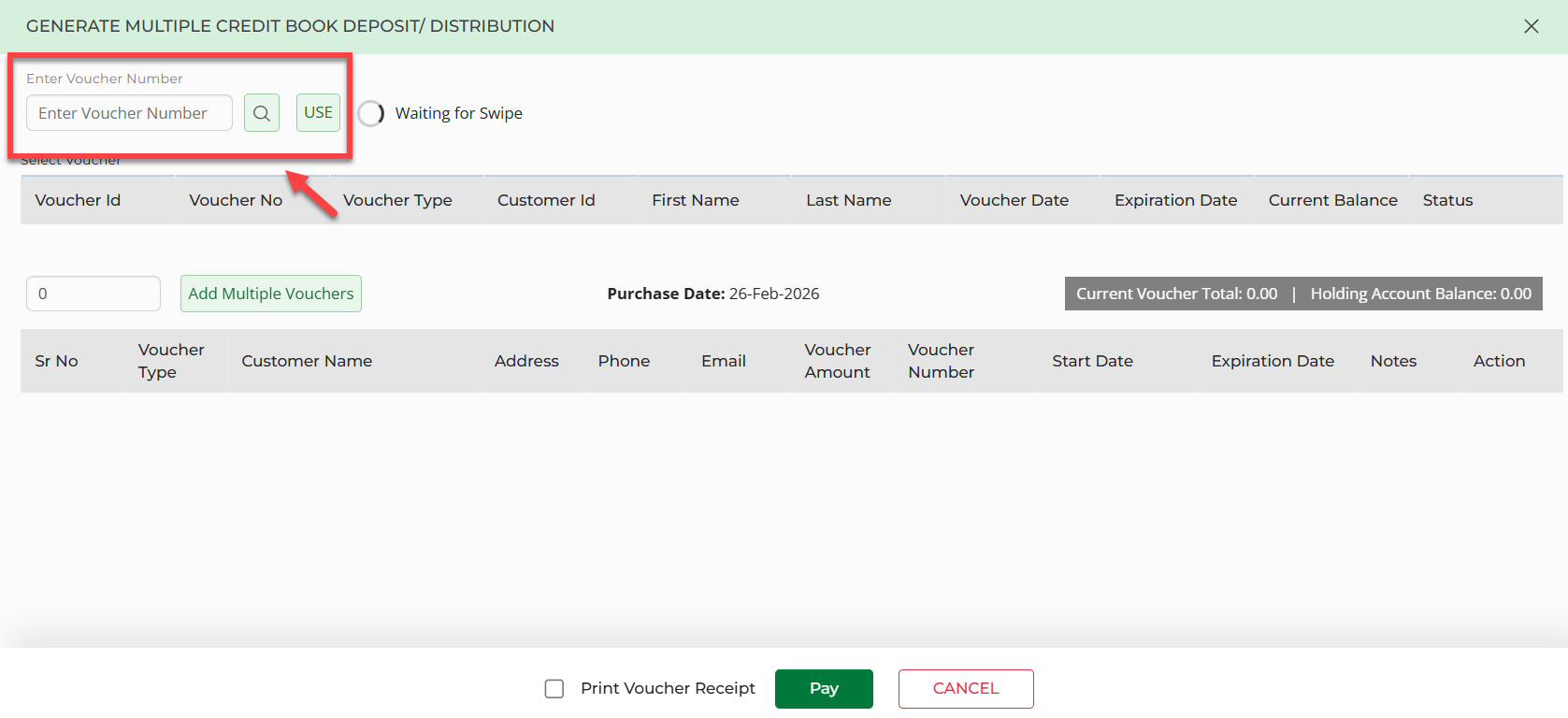This screenshot has width=1568, height=718.
Task: Select the Voucher No column header
Action: coord(236,200)
